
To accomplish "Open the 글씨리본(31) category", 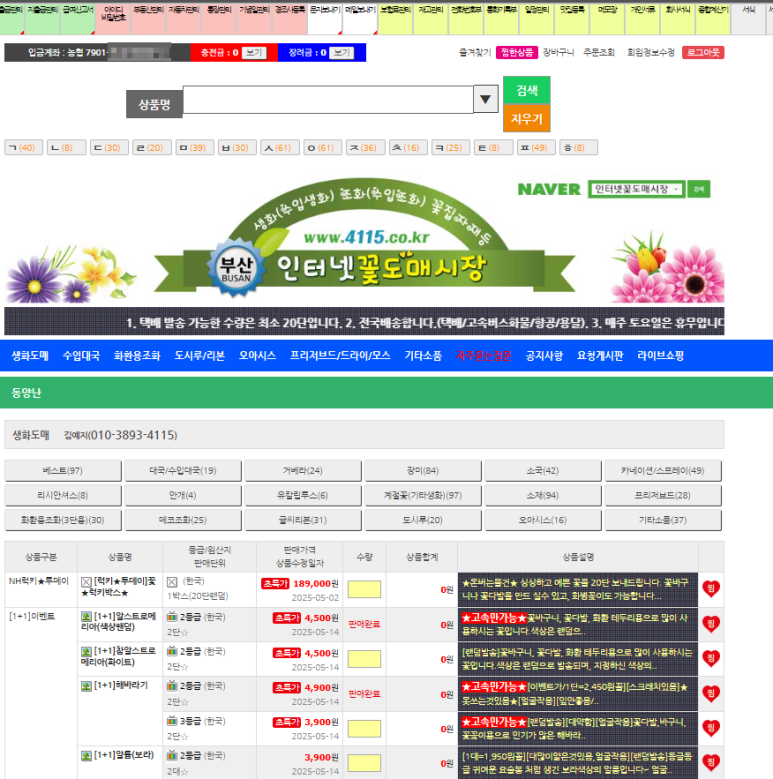I will pyautogui.click(x=303, y=520).
